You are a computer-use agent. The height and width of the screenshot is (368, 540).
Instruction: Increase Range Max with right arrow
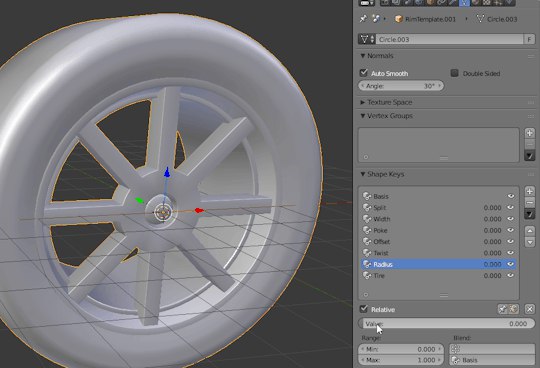[x=439, y=360]
